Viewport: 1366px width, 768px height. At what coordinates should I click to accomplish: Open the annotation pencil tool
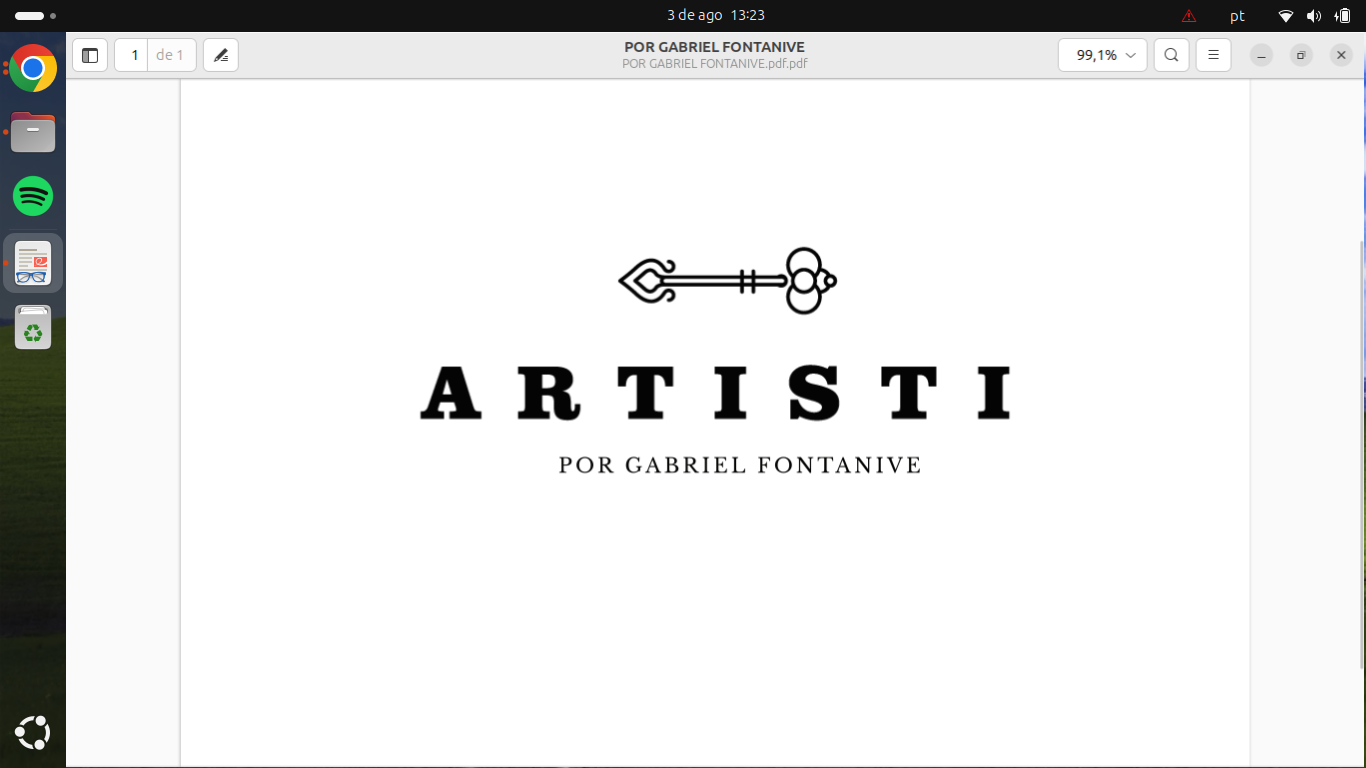[221, 55]
